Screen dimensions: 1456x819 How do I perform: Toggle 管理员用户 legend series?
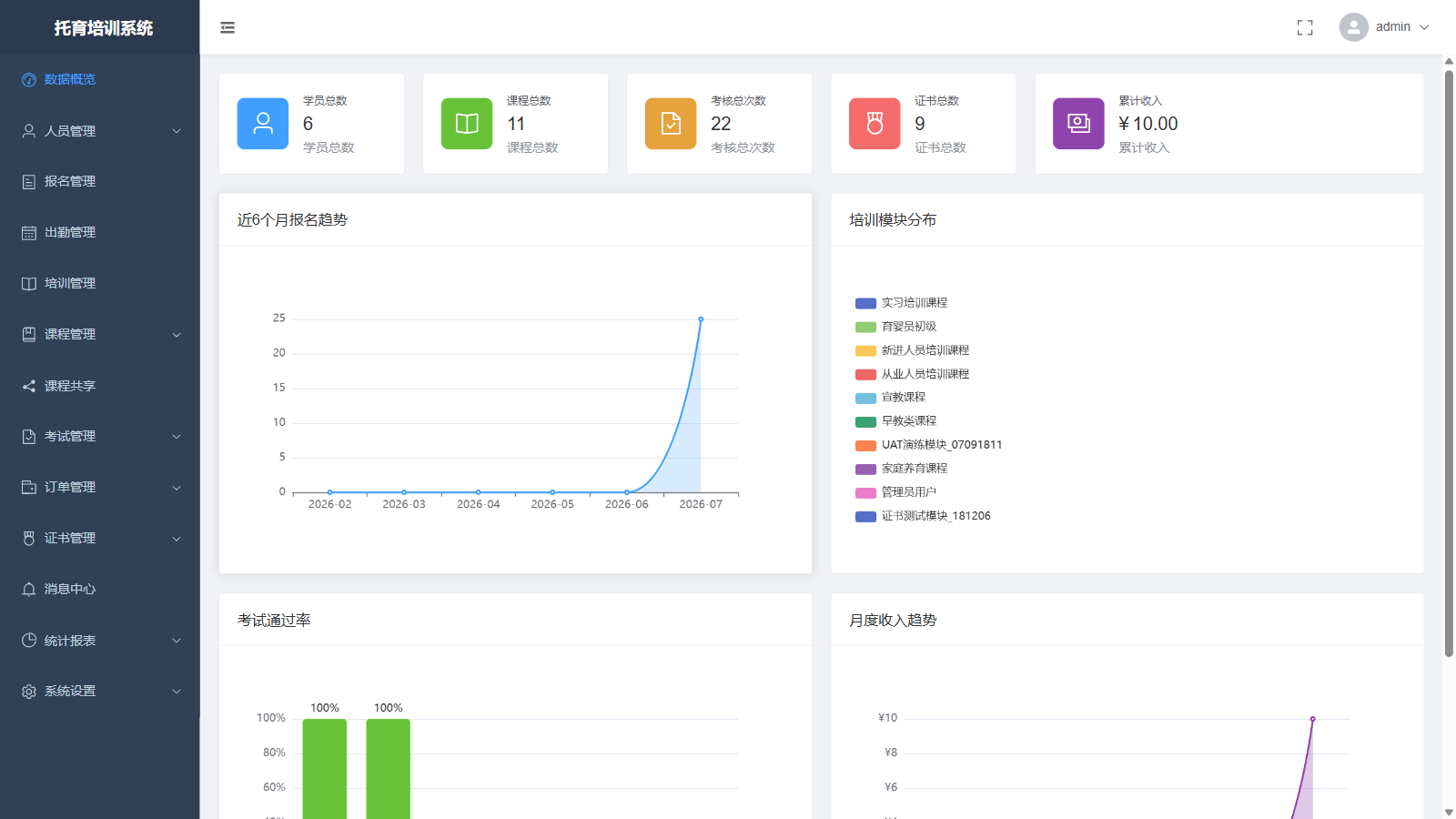point(896,492)
